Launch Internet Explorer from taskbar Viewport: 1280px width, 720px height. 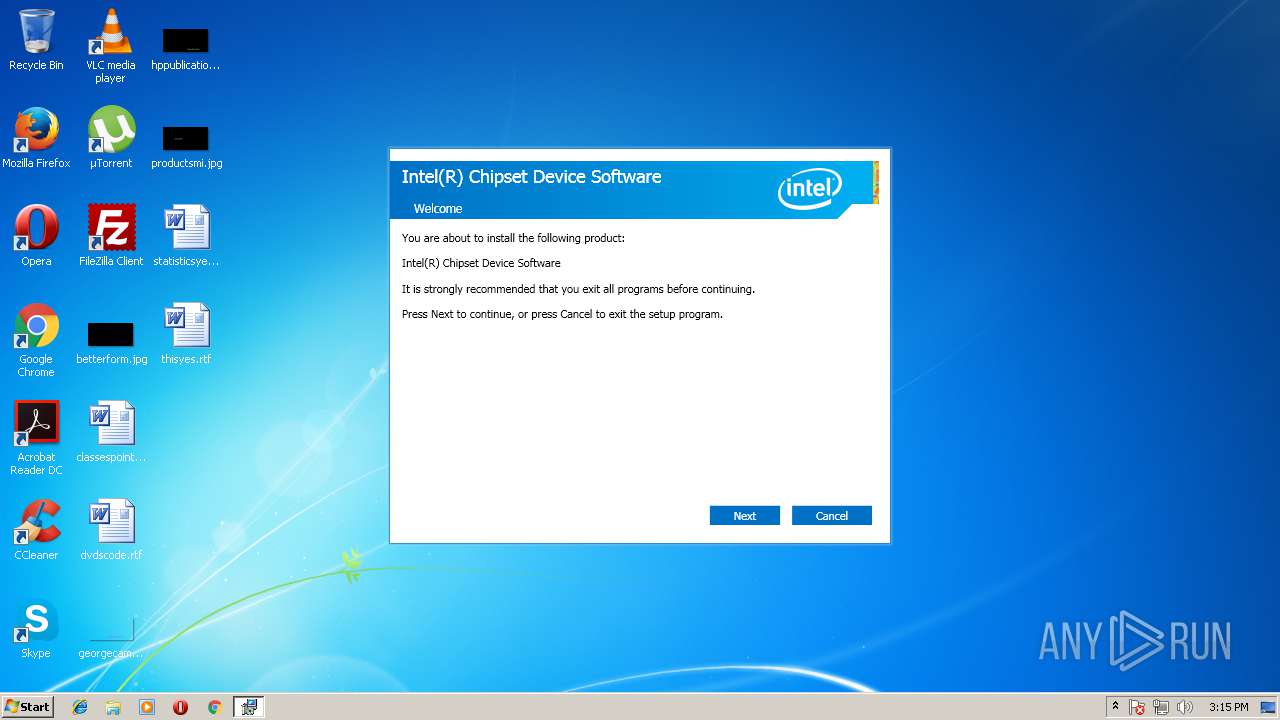[80, 707]
